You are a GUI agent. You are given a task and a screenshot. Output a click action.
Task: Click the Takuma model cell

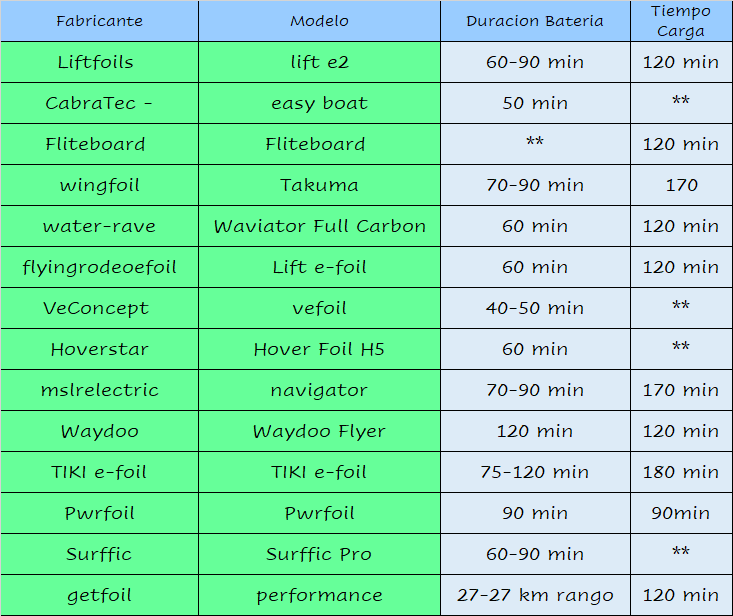[319, 185]
